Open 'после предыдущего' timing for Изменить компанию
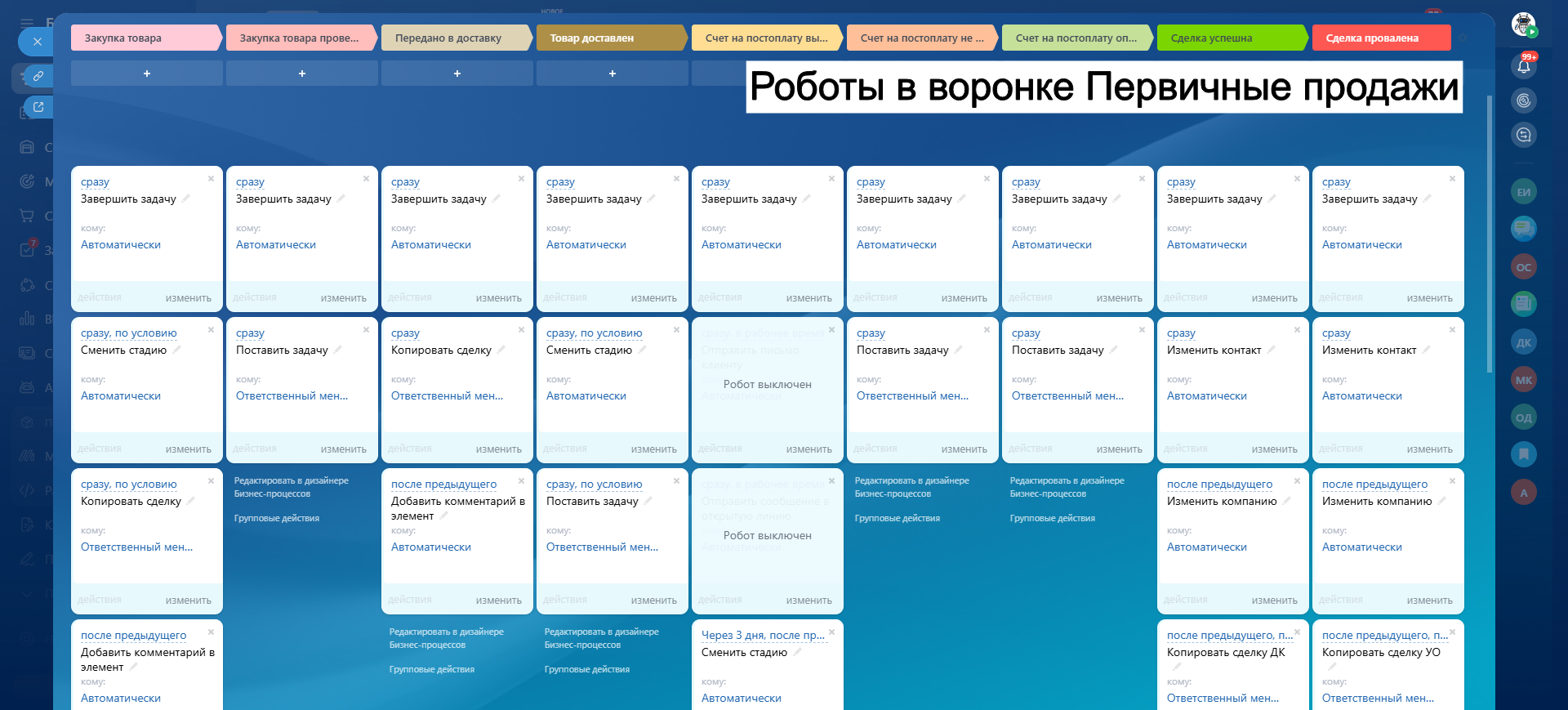This screenshot has height=710, width=1568. 1219,484
